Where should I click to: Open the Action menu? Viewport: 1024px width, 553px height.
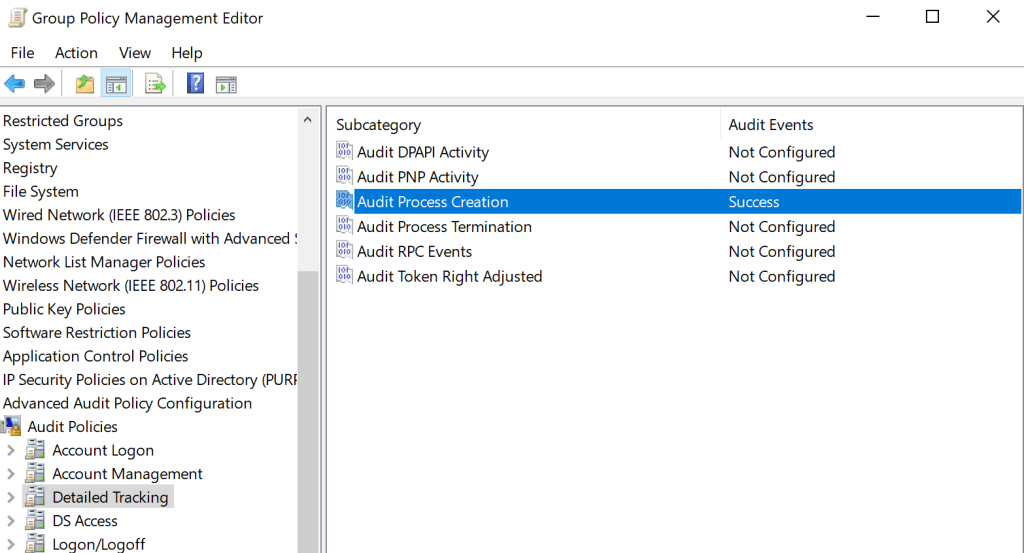[76, 53]
